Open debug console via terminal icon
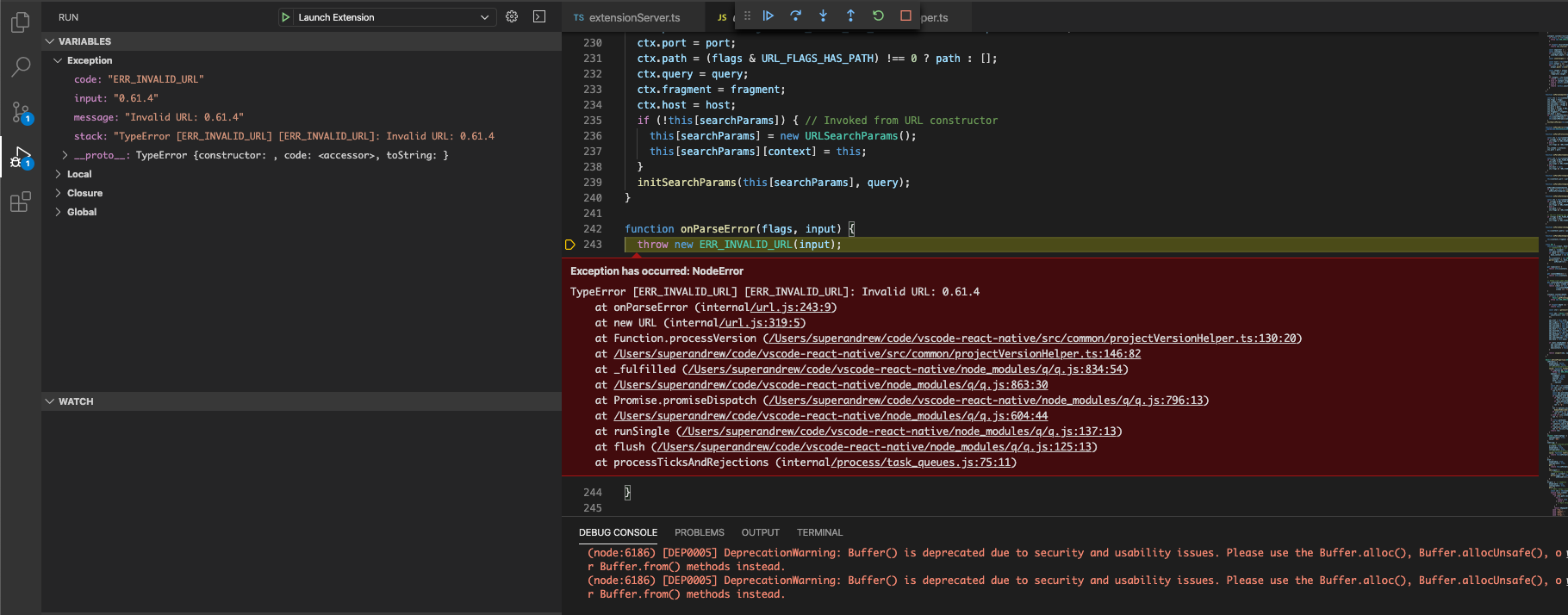This screenshot has width=1568, height=615. point(539,16)
